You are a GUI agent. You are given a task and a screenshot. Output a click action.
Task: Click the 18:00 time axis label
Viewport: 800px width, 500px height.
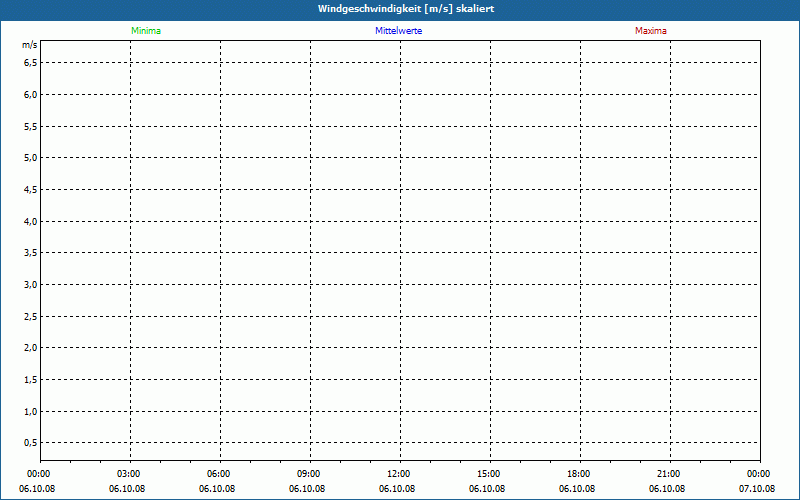click(579, 474)
